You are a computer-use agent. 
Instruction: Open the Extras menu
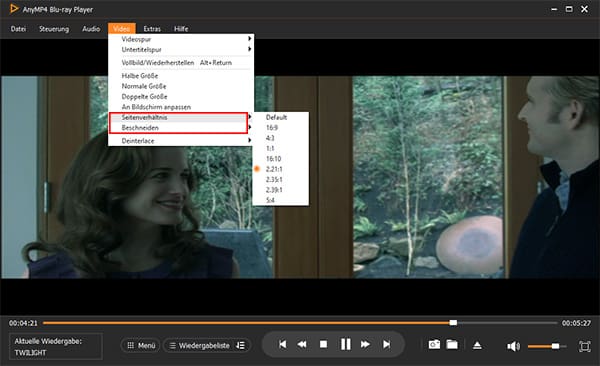coord(152,29)
